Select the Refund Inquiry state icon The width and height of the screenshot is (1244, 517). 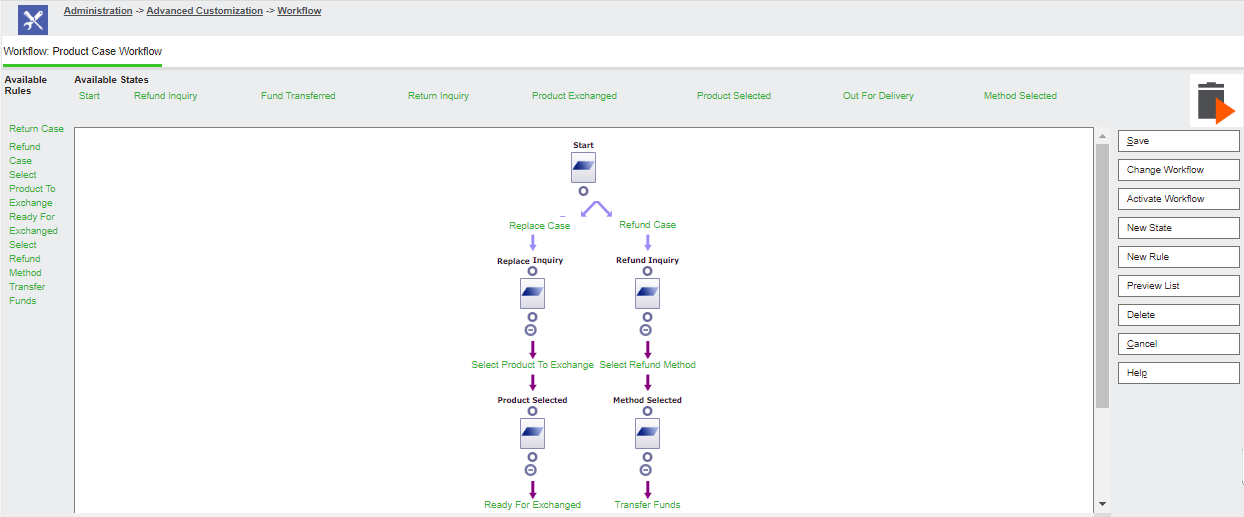pyautogui.click(x=647, y=293)
